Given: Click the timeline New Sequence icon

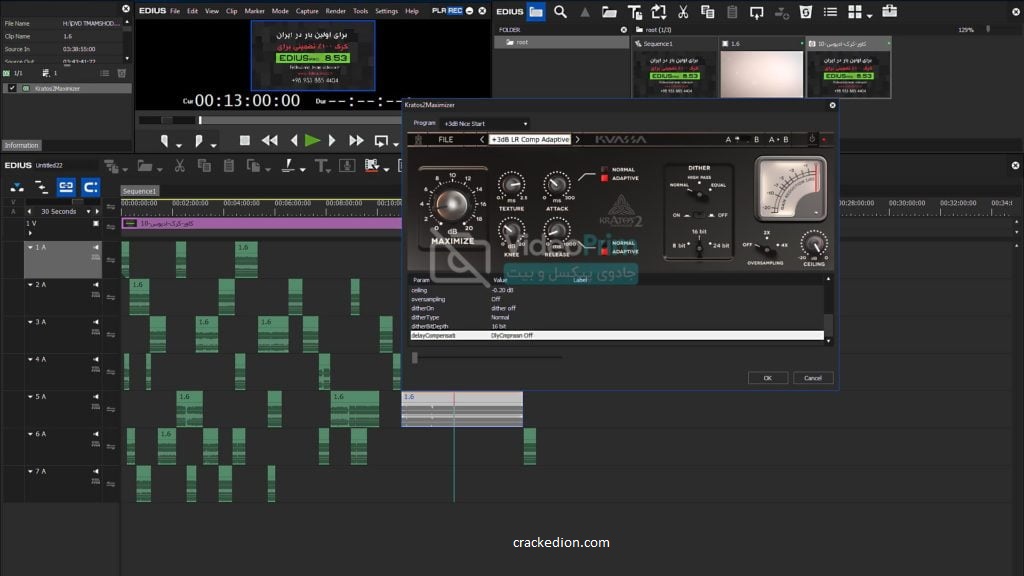Looking at the screenshot, I should click(x=110, y=166).
